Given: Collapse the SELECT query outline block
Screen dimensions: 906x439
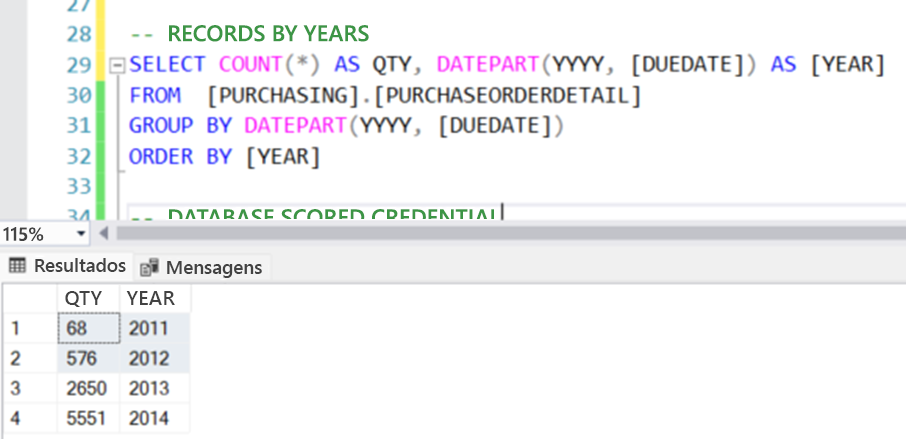Looking at the screenshot, I should (117, 65).
